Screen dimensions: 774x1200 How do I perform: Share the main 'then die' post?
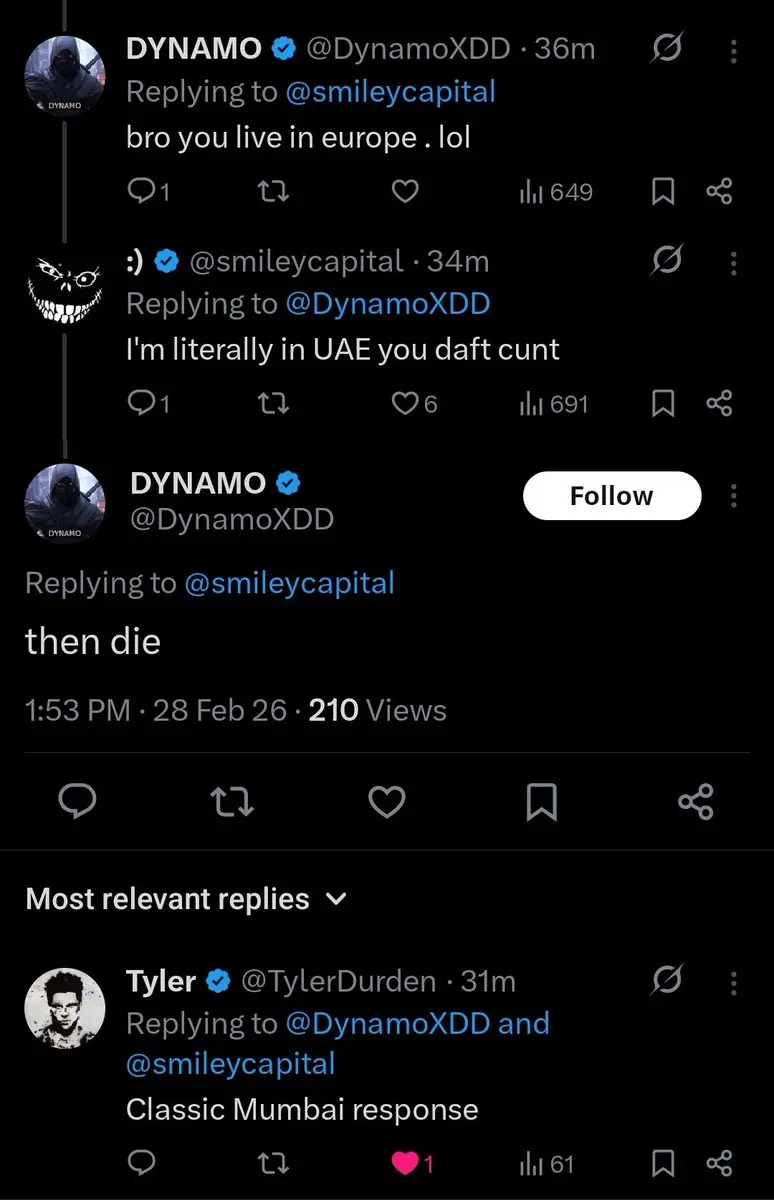696,802
